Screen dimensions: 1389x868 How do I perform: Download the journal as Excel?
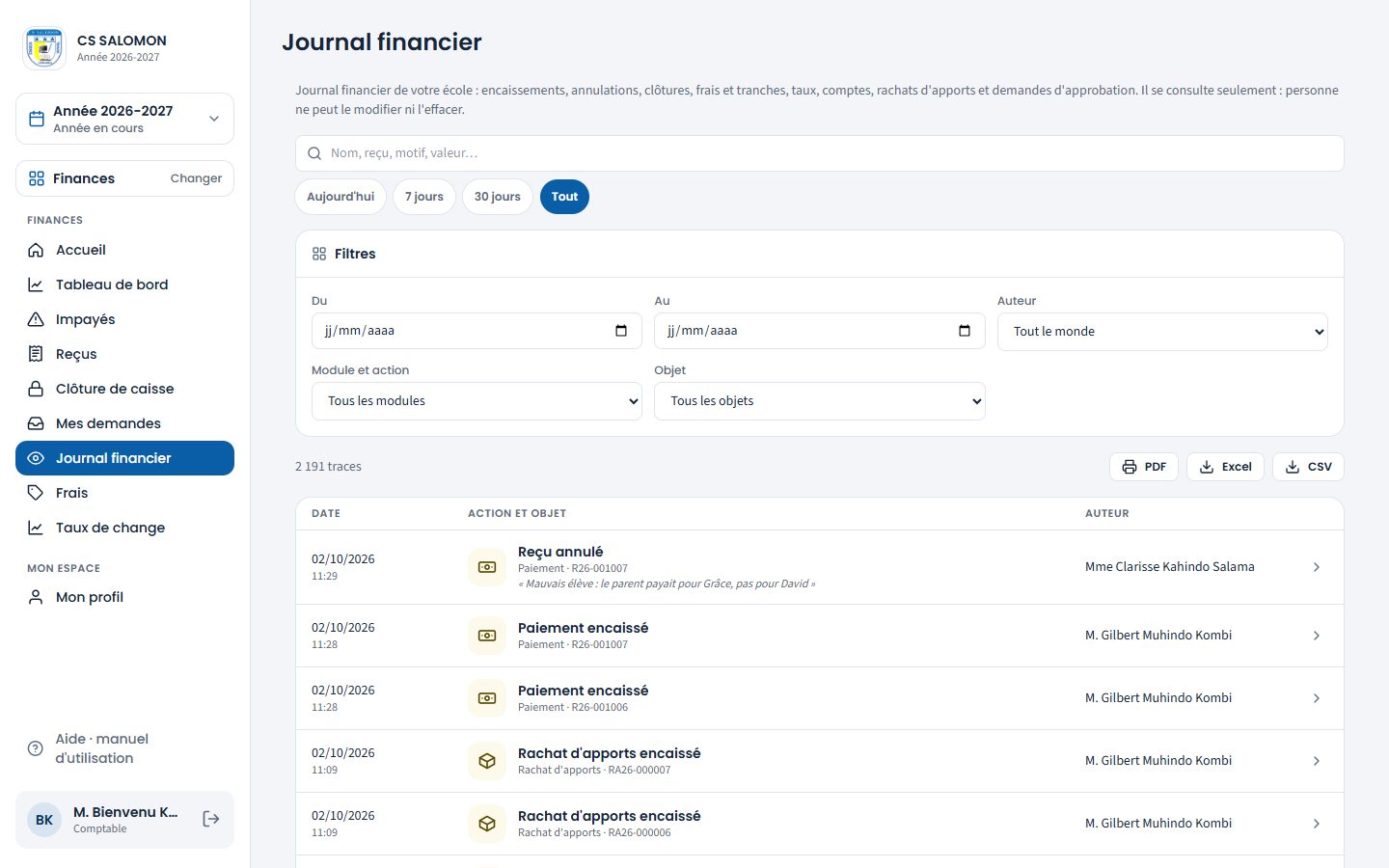1225,467
